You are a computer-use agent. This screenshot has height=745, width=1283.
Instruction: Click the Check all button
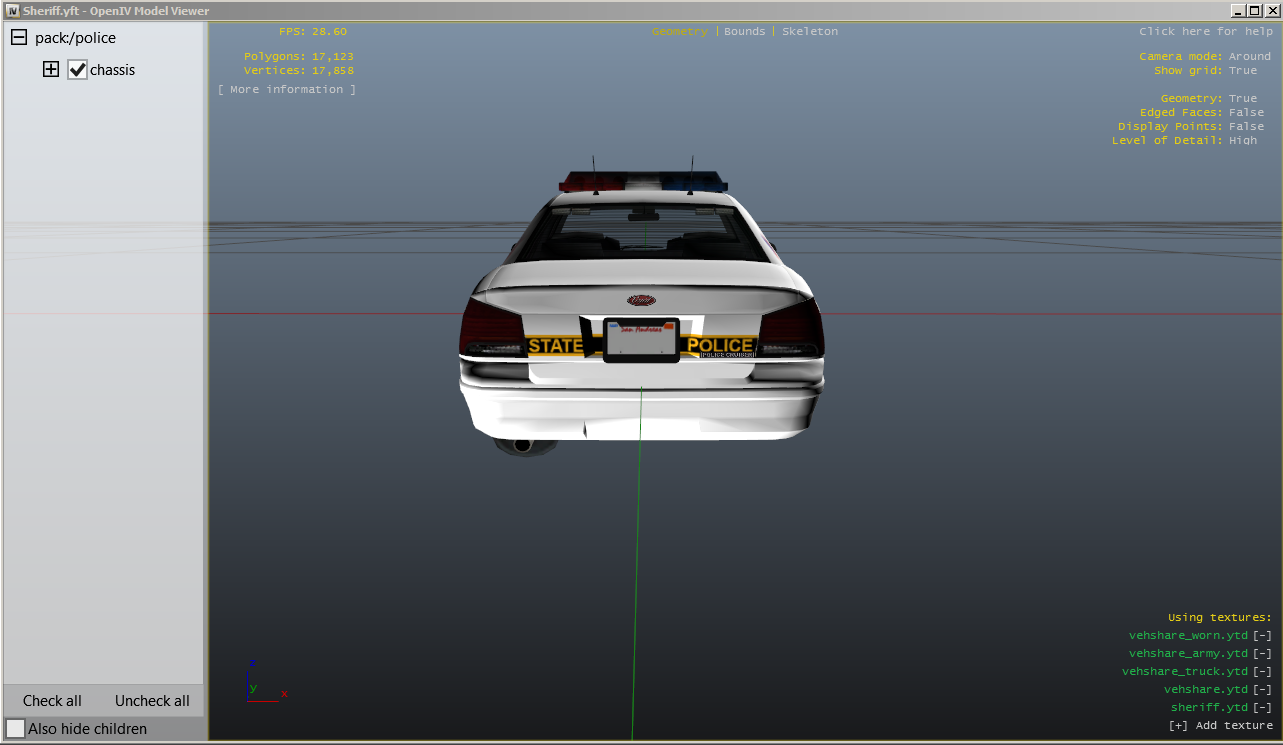(52, 701)
